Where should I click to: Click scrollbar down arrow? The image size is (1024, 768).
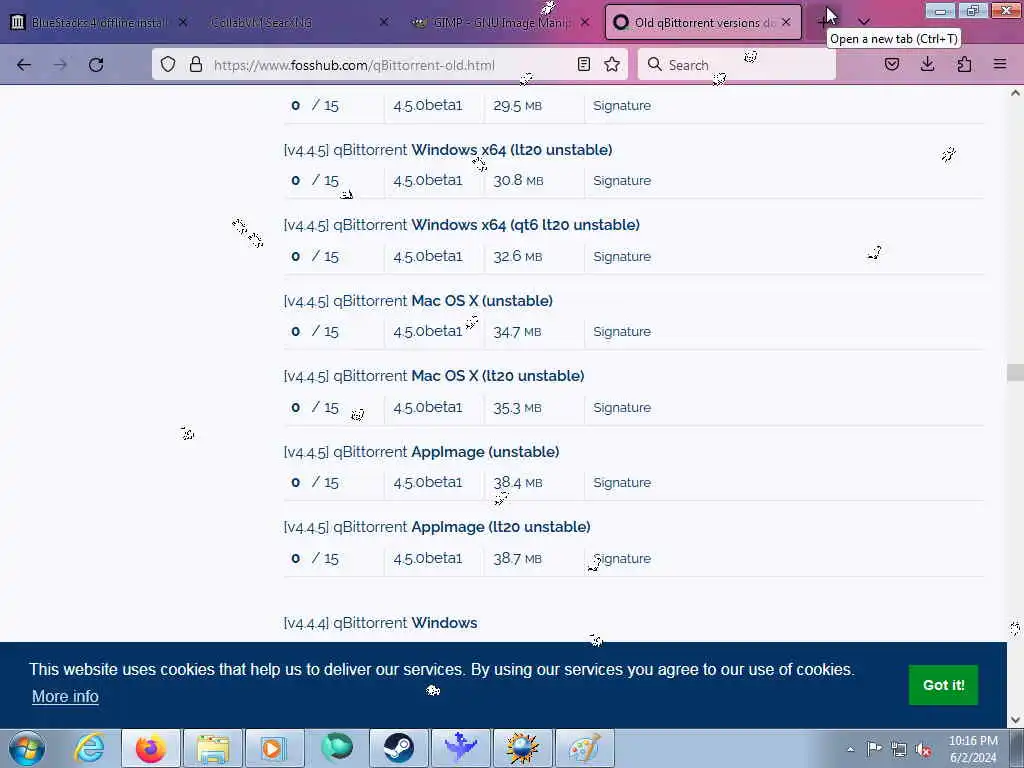[x=1015, y=720]
